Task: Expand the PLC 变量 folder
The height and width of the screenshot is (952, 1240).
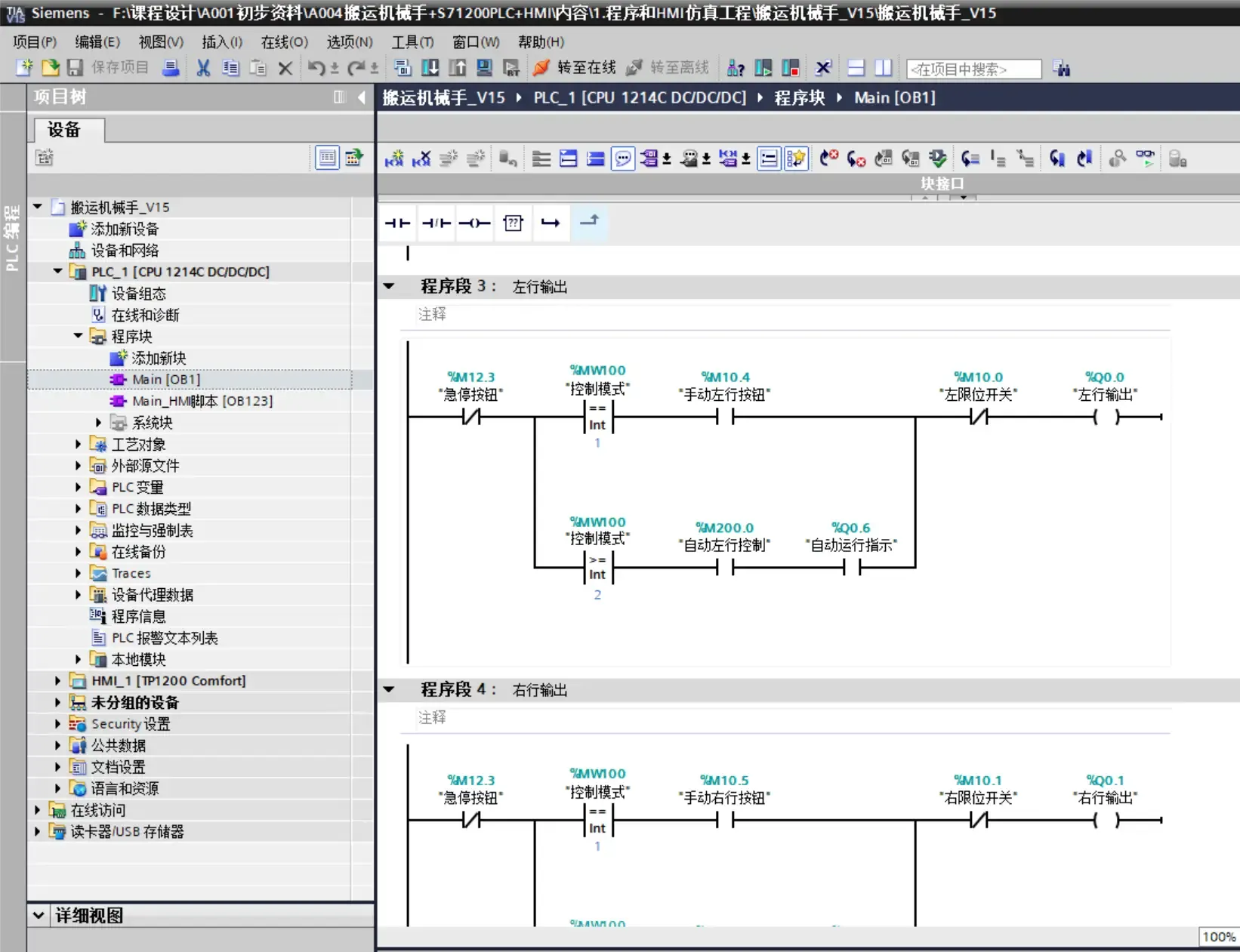Action: [78, 488]
